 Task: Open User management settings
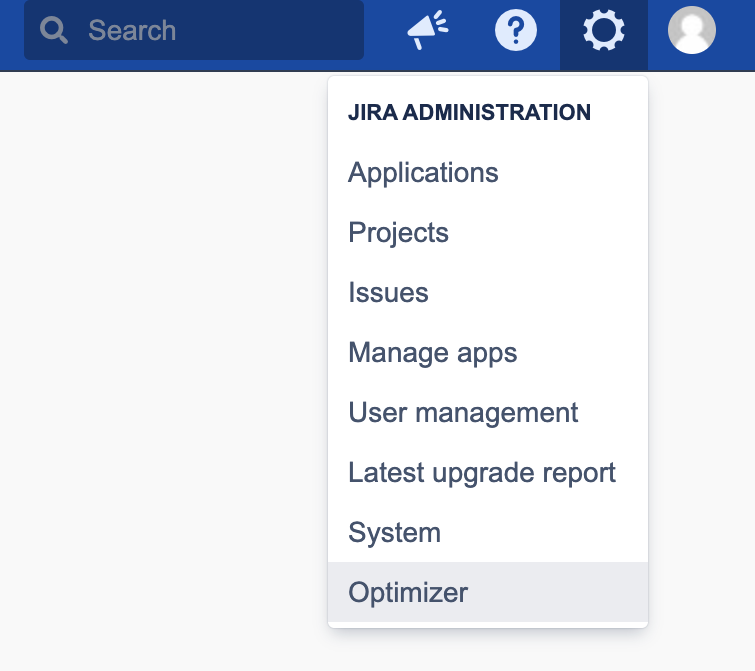(x=463, y=413)
